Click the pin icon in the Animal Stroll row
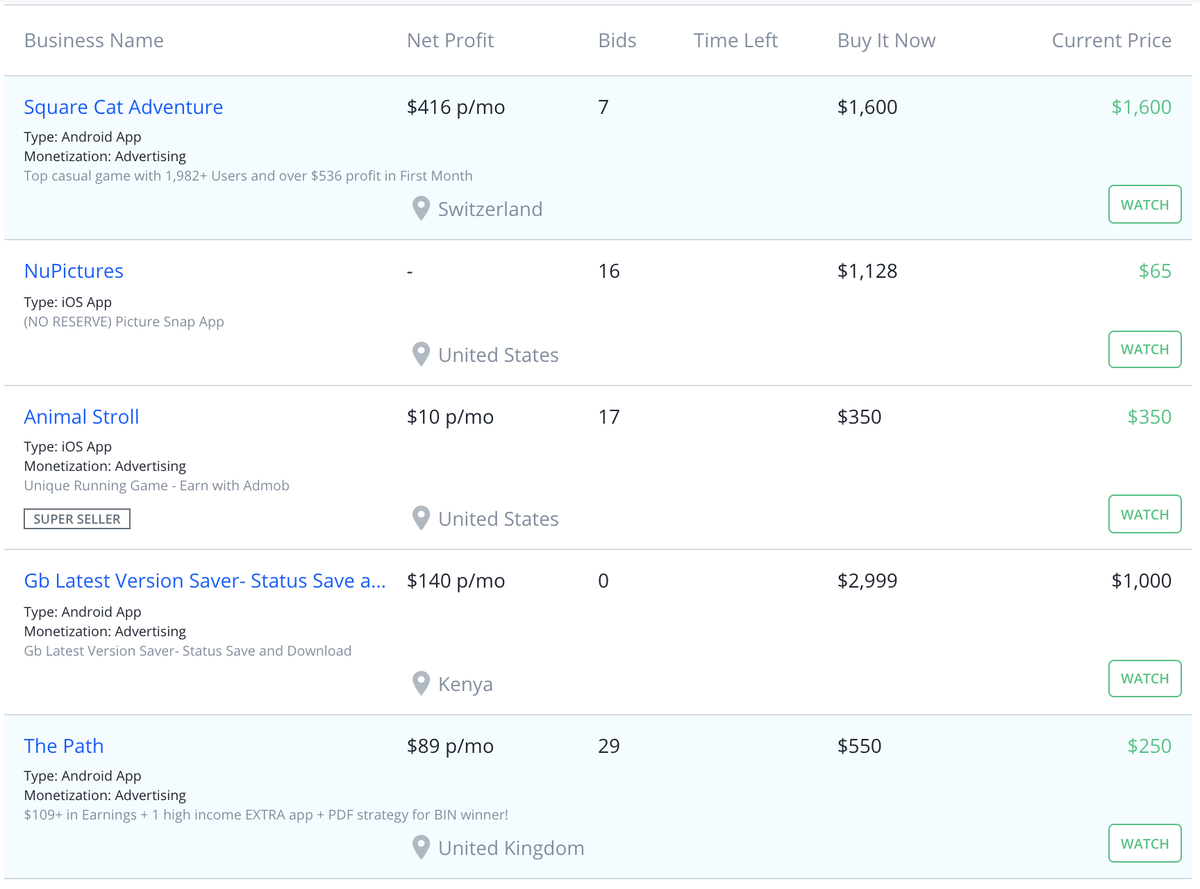Screen dimensions: 1200x889 (421, 519)
